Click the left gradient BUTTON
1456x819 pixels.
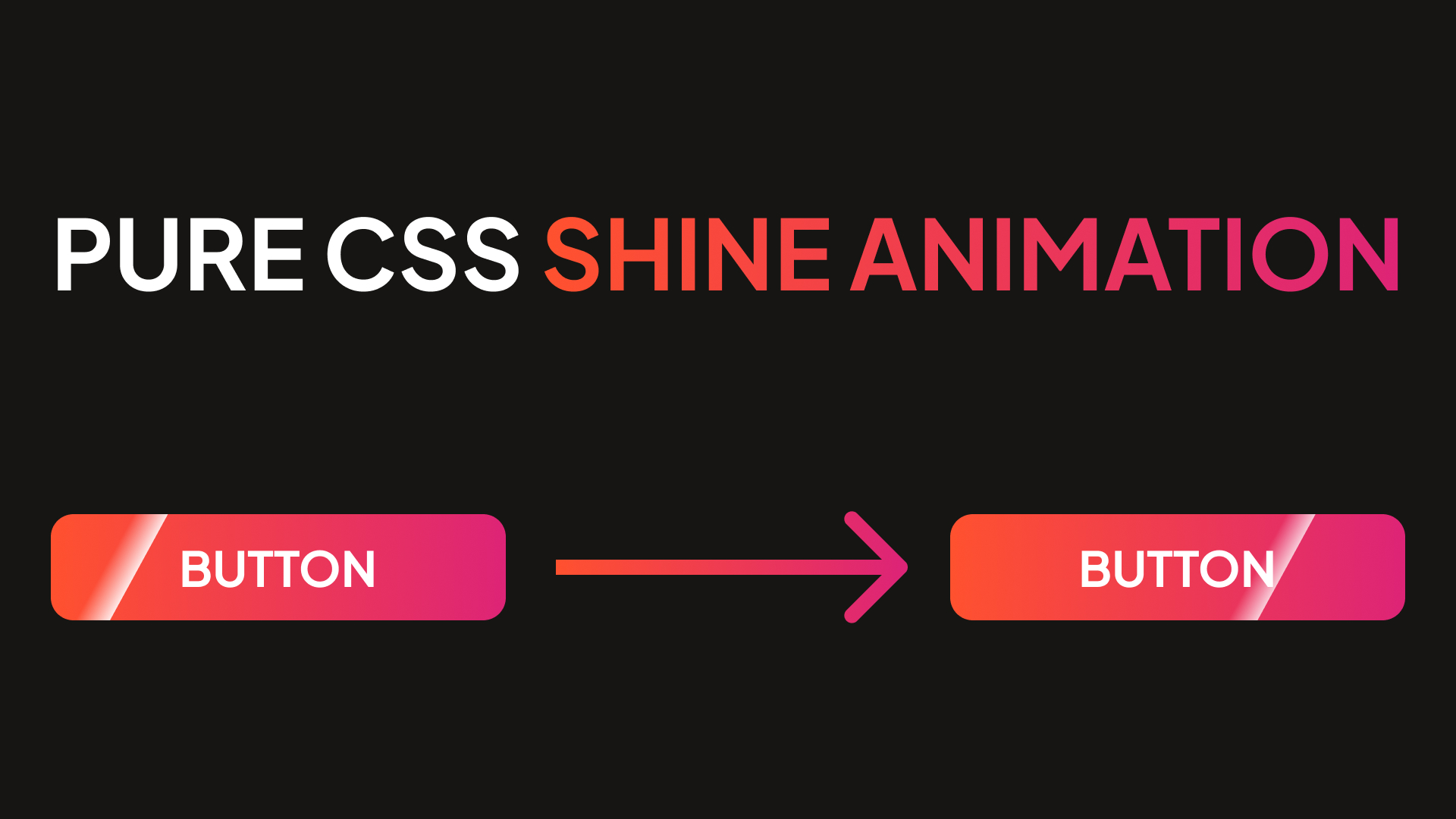tap(279, 567)
